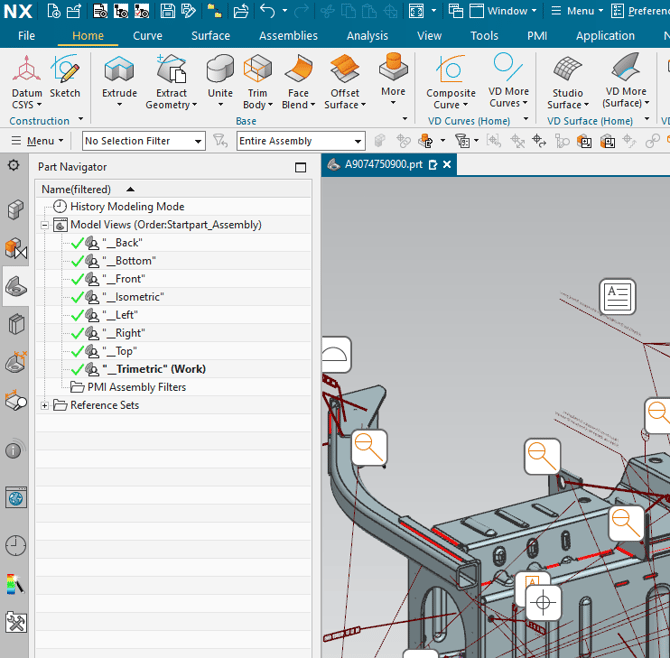
Task: Open the Entire Assembly scope dropdown
Action: 300,141
